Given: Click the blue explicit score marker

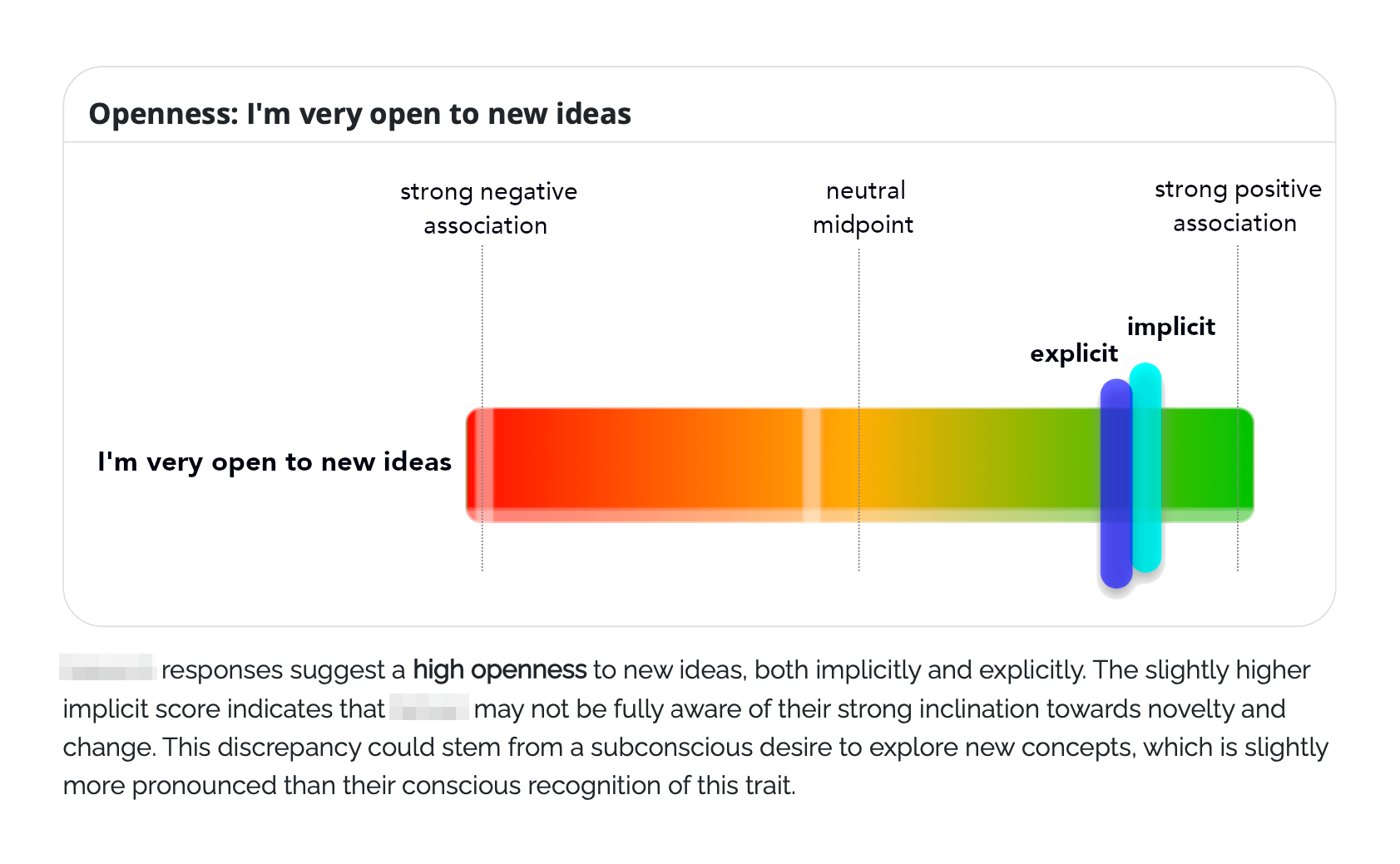Looking at the screenshot, I should [x=1116, y=483].
